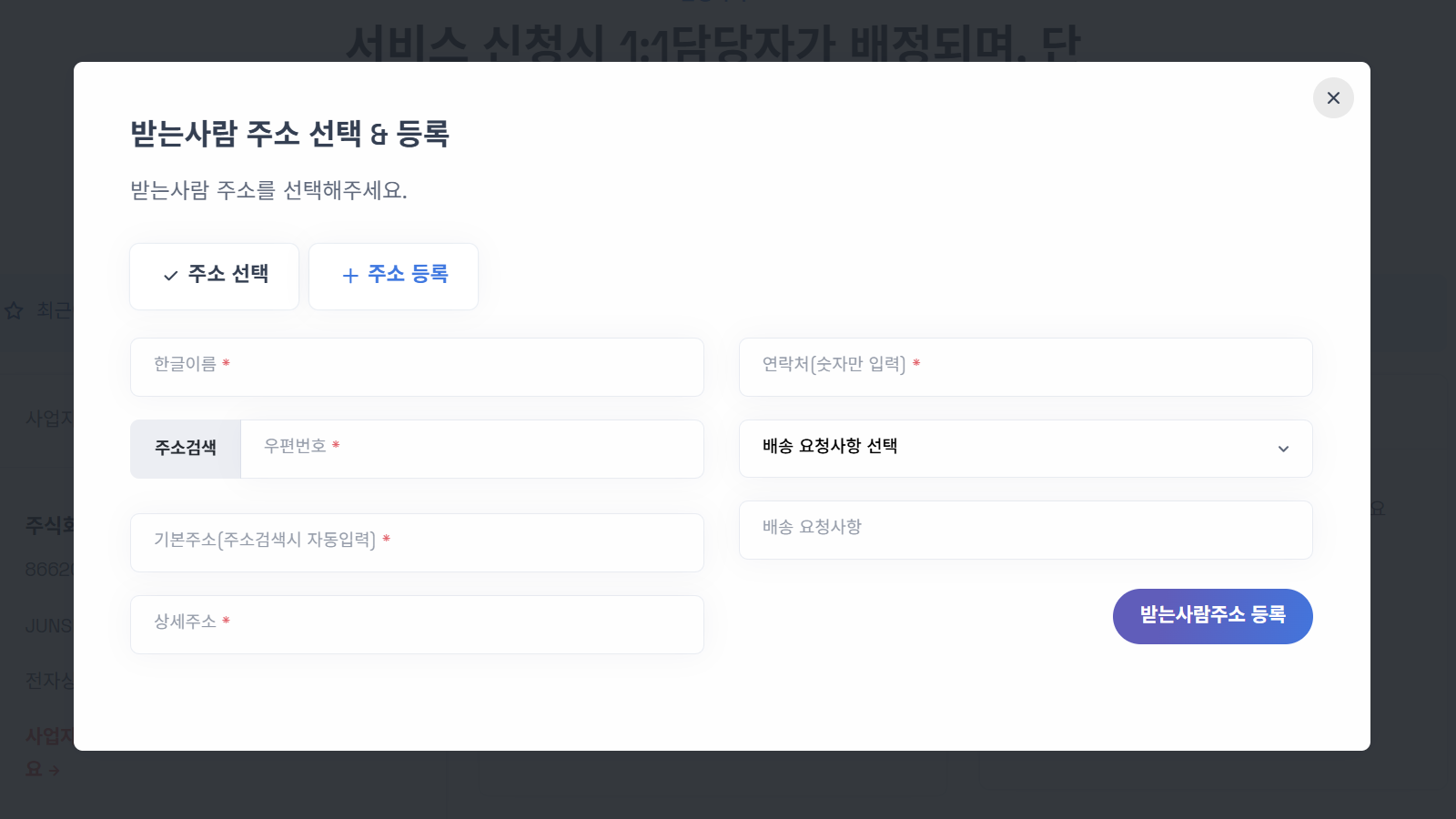Open the red 사업자 link at bottom left

(x=44, y=735)
